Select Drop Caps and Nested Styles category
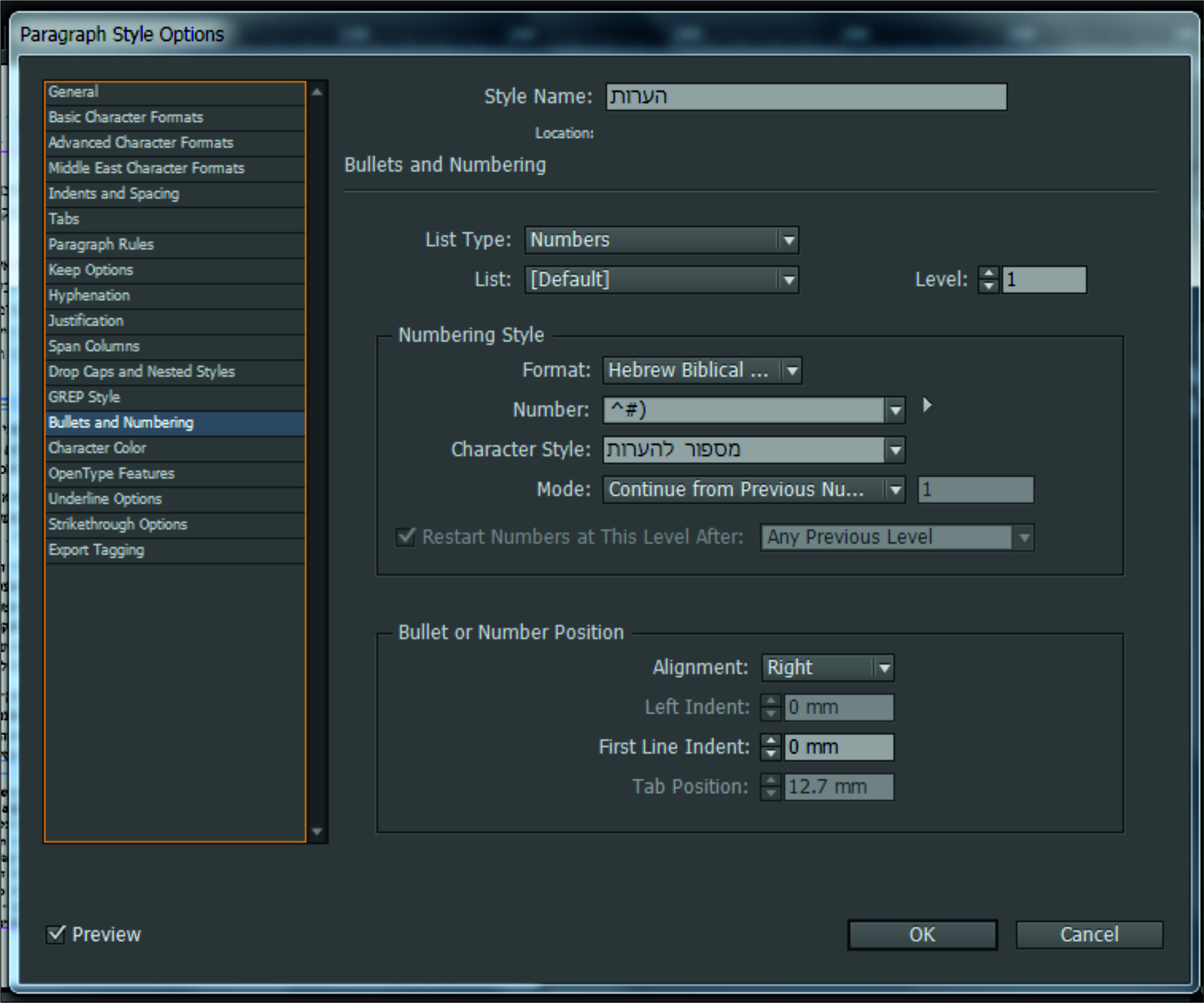The height and width of the screenshot is (1003, 1204). pos(142,372)
